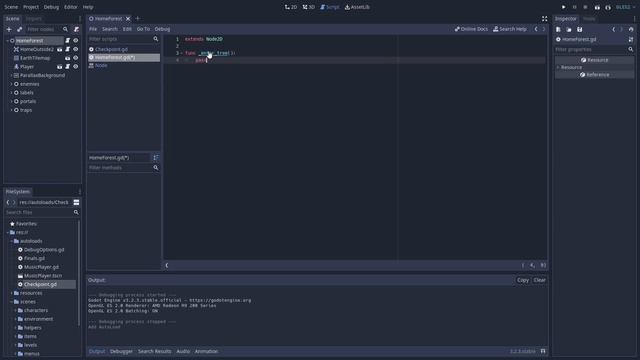Open Inspector object history list
This screenshot has height=360, width=640.
pos(631,29)
